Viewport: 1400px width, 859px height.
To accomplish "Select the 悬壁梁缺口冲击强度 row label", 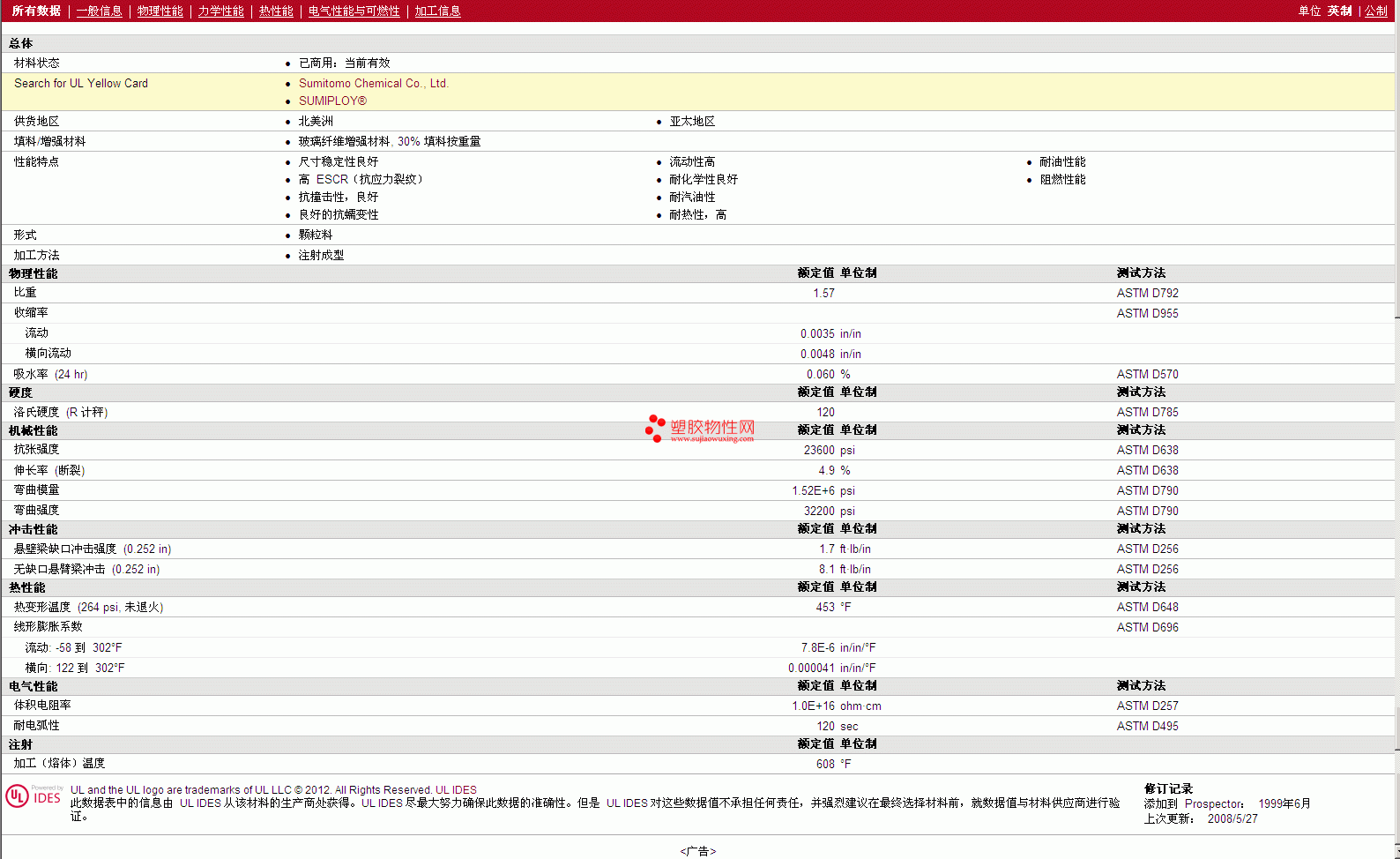I will point(93,549).
